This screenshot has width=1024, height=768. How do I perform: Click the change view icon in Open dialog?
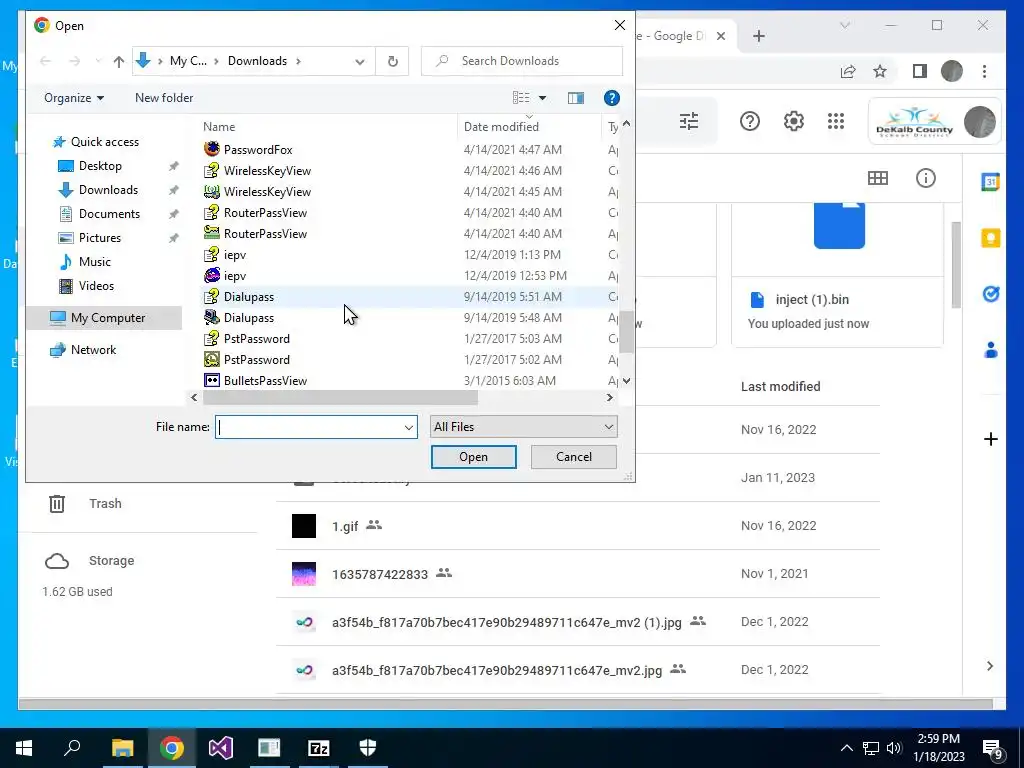click(521, 98)
